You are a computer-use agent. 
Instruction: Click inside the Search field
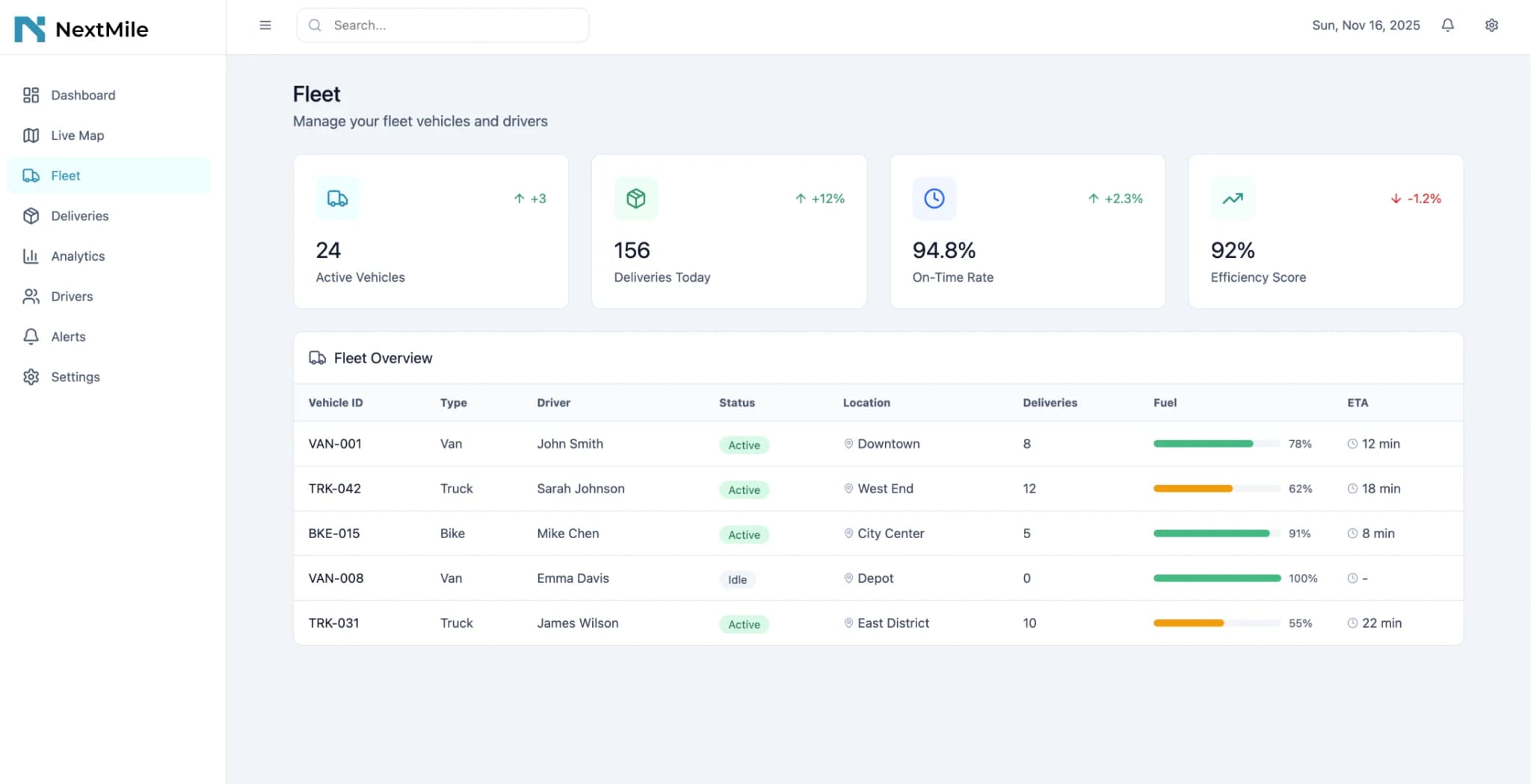(x=449, y=25)
